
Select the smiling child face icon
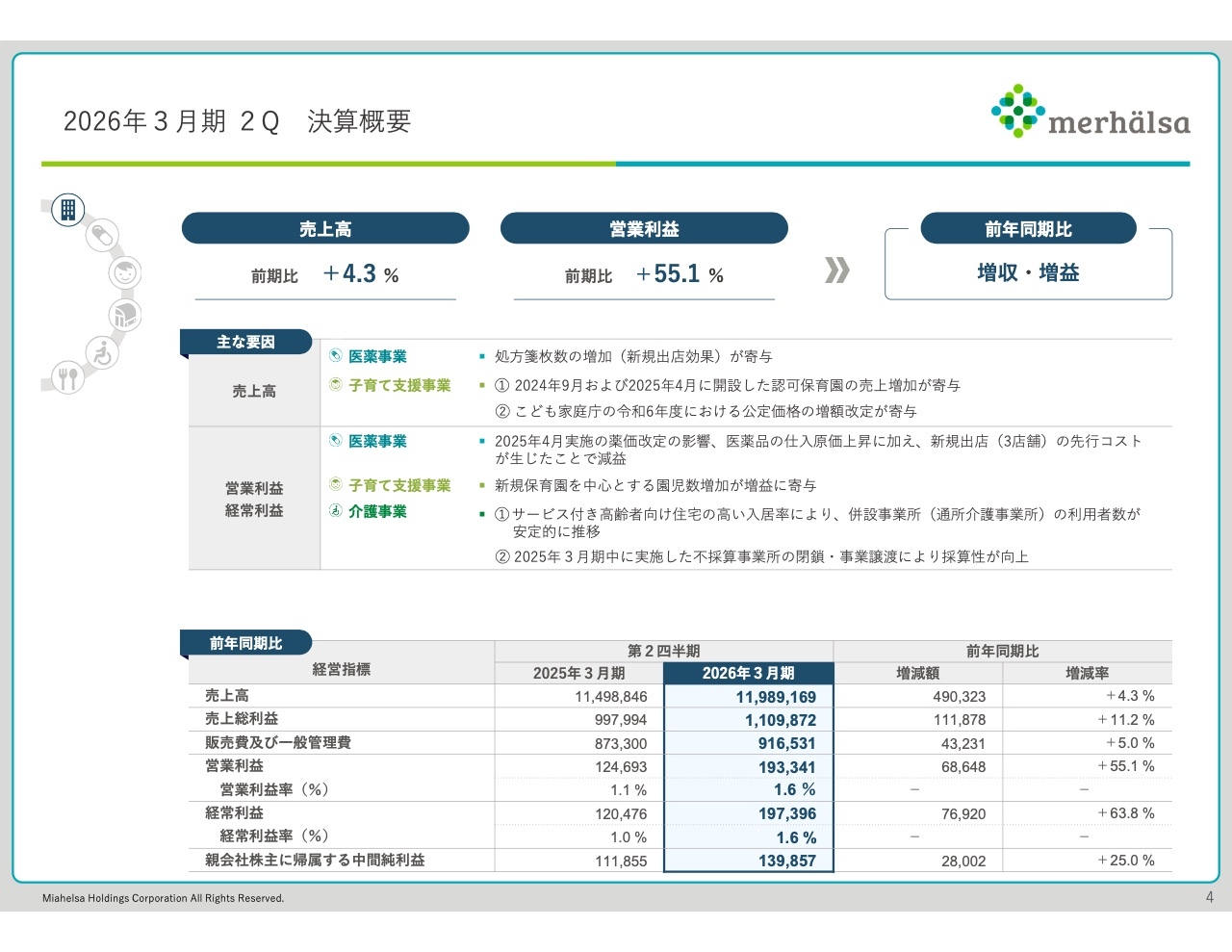pyautogui.click(x=124, y=273)
